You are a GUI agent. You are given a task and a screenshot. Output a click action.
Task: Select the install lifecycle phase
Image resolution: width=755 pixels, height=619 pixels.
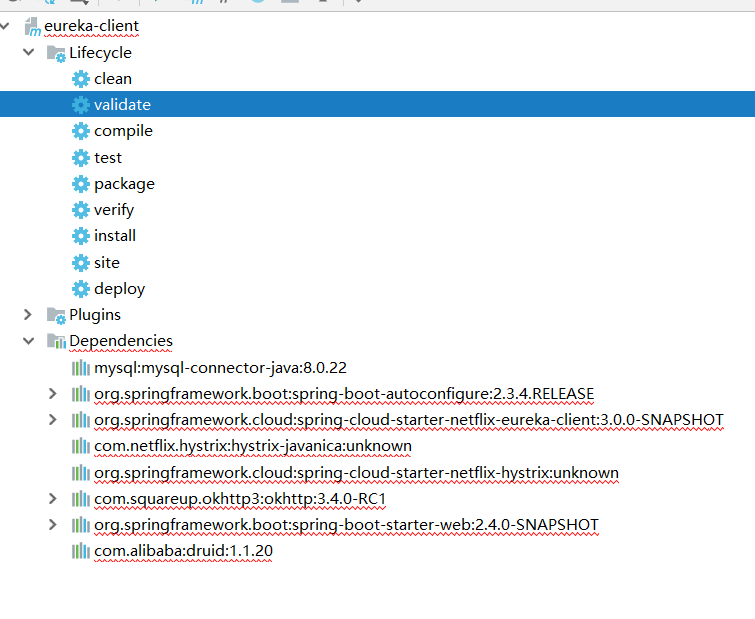[x=115, y=236]
